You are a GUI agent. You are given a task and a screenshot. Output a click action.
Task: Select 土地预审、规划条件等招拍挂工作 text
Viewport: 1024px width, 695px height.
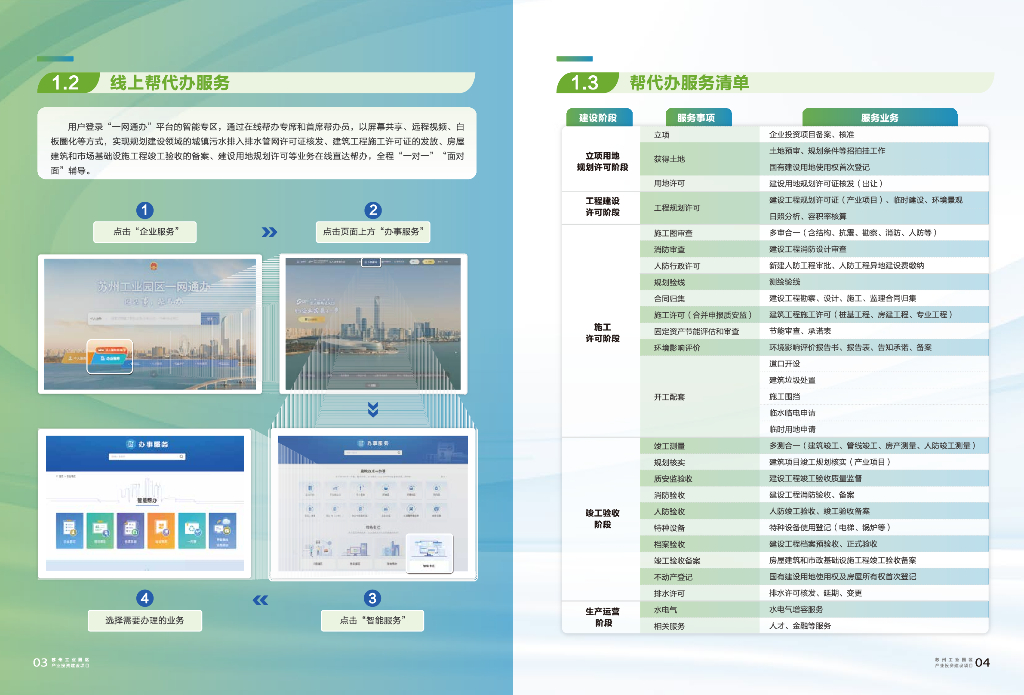coord(827,151)
